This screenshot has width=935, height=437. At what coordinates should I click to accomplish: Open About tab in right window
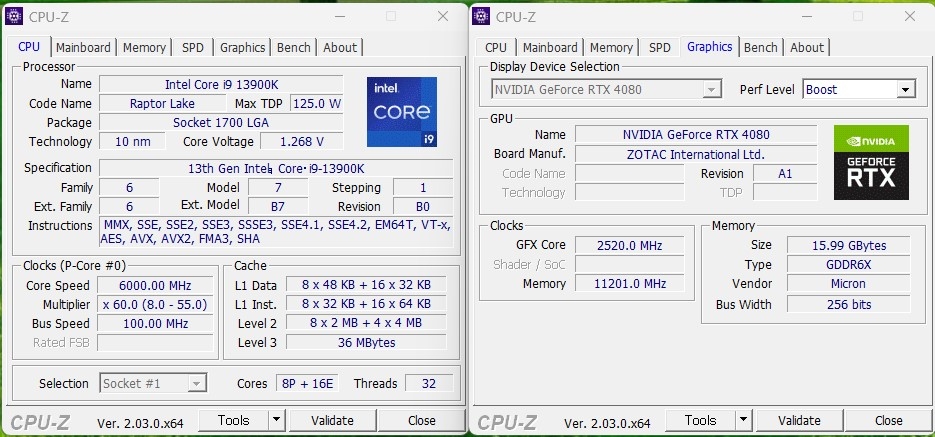pos(807,48)
